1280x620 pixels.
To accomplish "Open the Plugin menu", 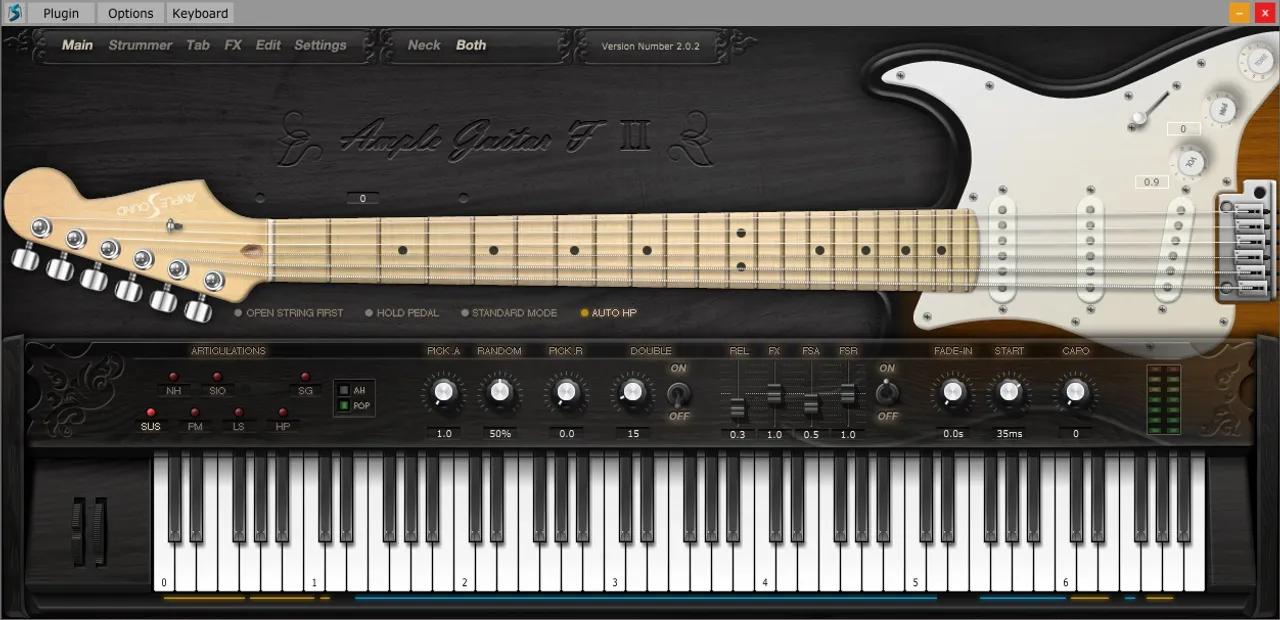I will (61, 13).
